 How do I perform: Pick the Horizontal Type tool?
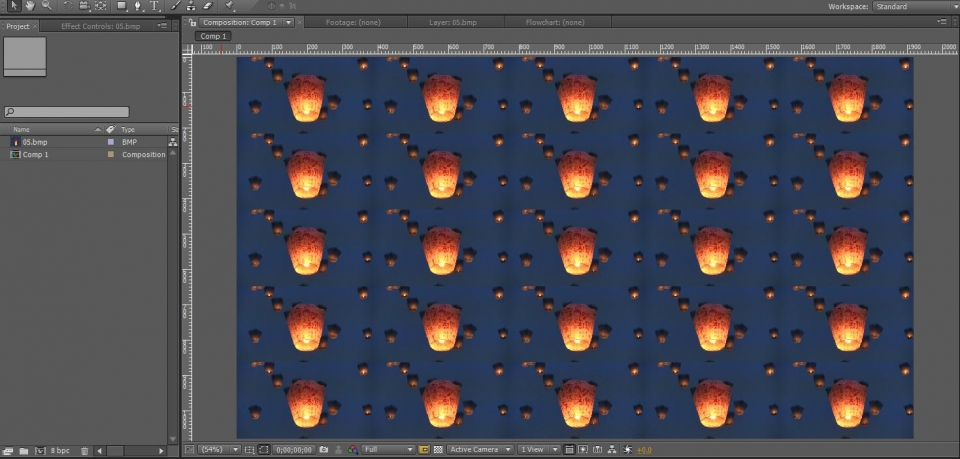(155, 6)
